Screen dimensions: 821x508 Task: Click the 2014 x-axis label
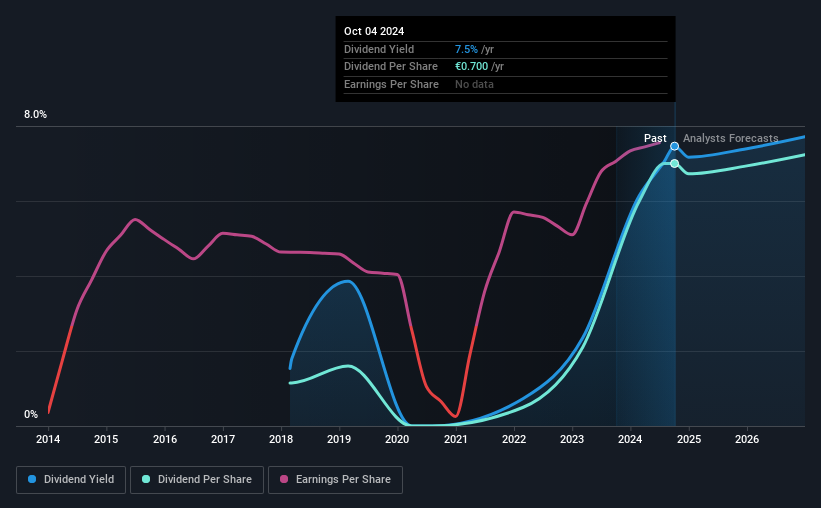coord(48,439)
